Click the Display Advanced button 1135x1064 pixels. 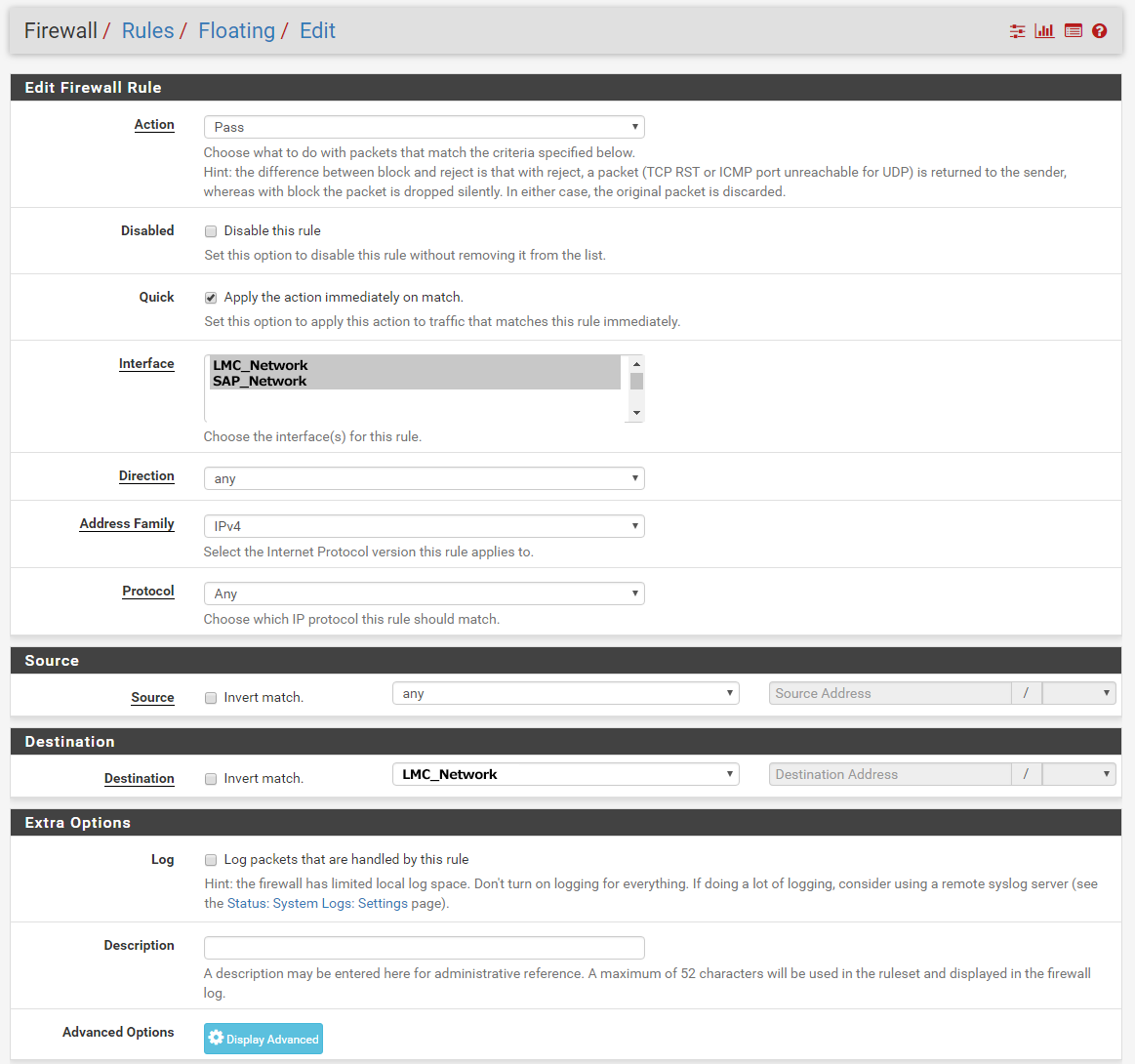coord(263,1038)
